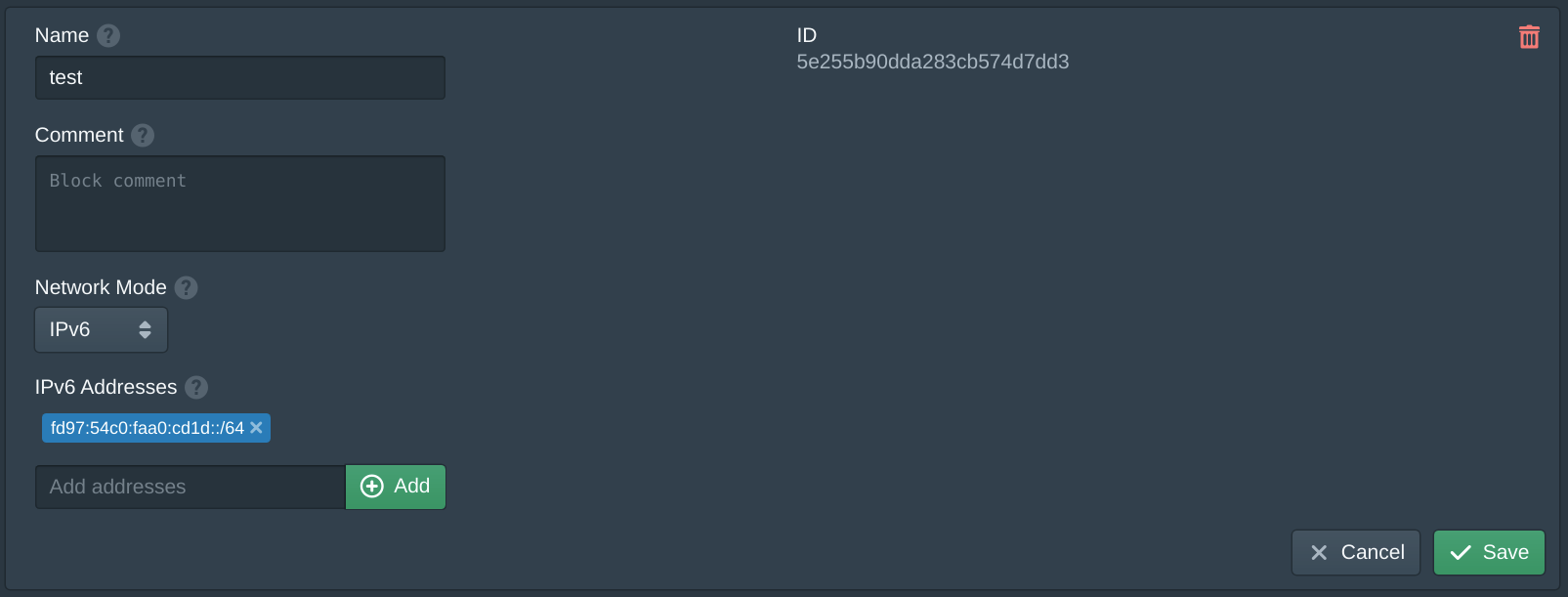
Task: Click into the Block comment text area
Action: click(x=240, y=203)
